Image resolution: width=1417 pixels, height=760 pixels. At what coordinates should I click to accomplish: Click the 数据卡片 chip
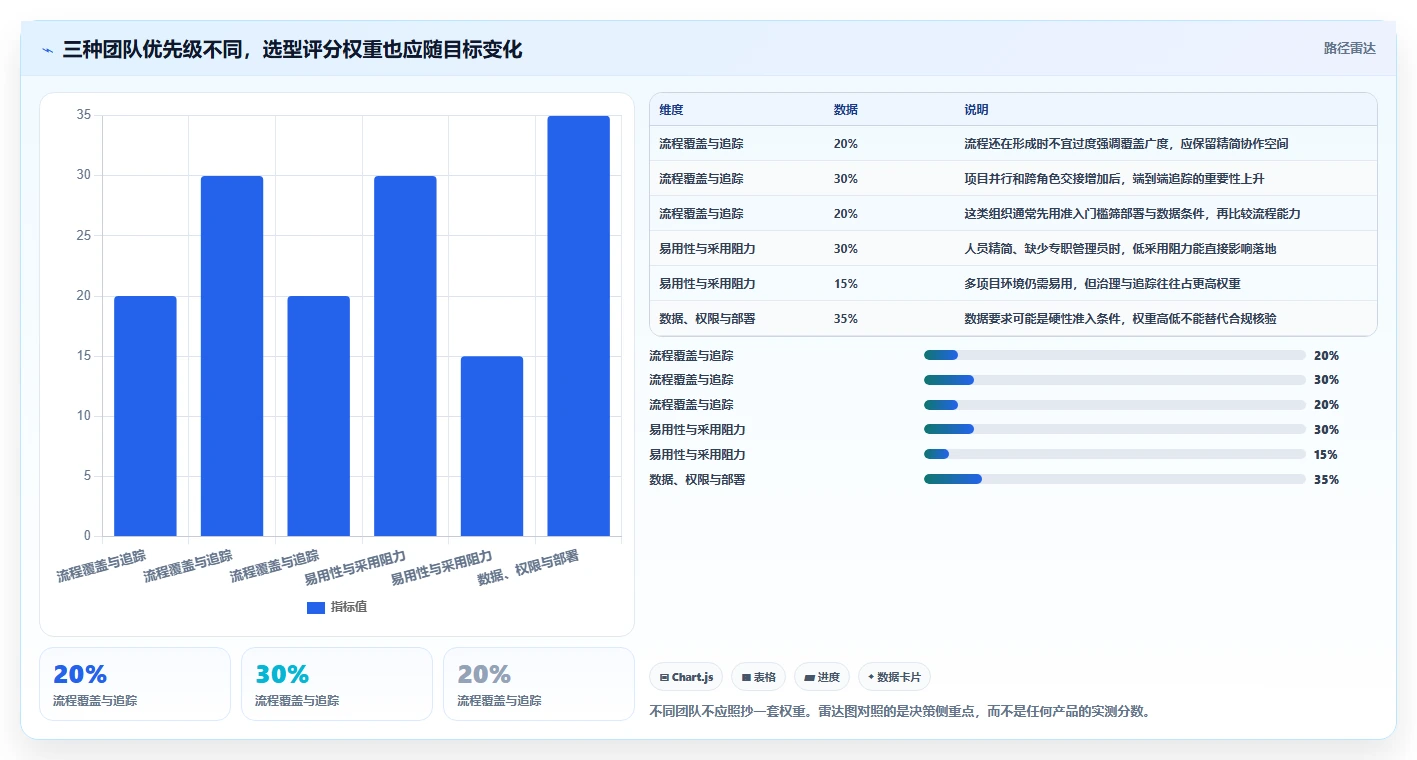click(894, 677)
